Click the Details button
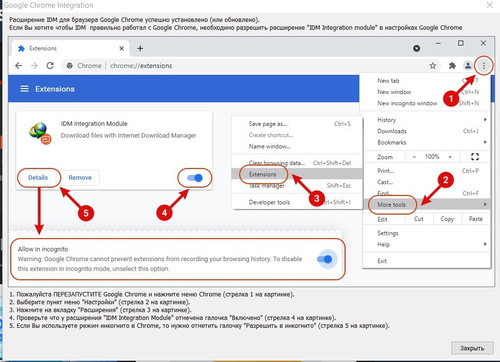 coord(38,178)
